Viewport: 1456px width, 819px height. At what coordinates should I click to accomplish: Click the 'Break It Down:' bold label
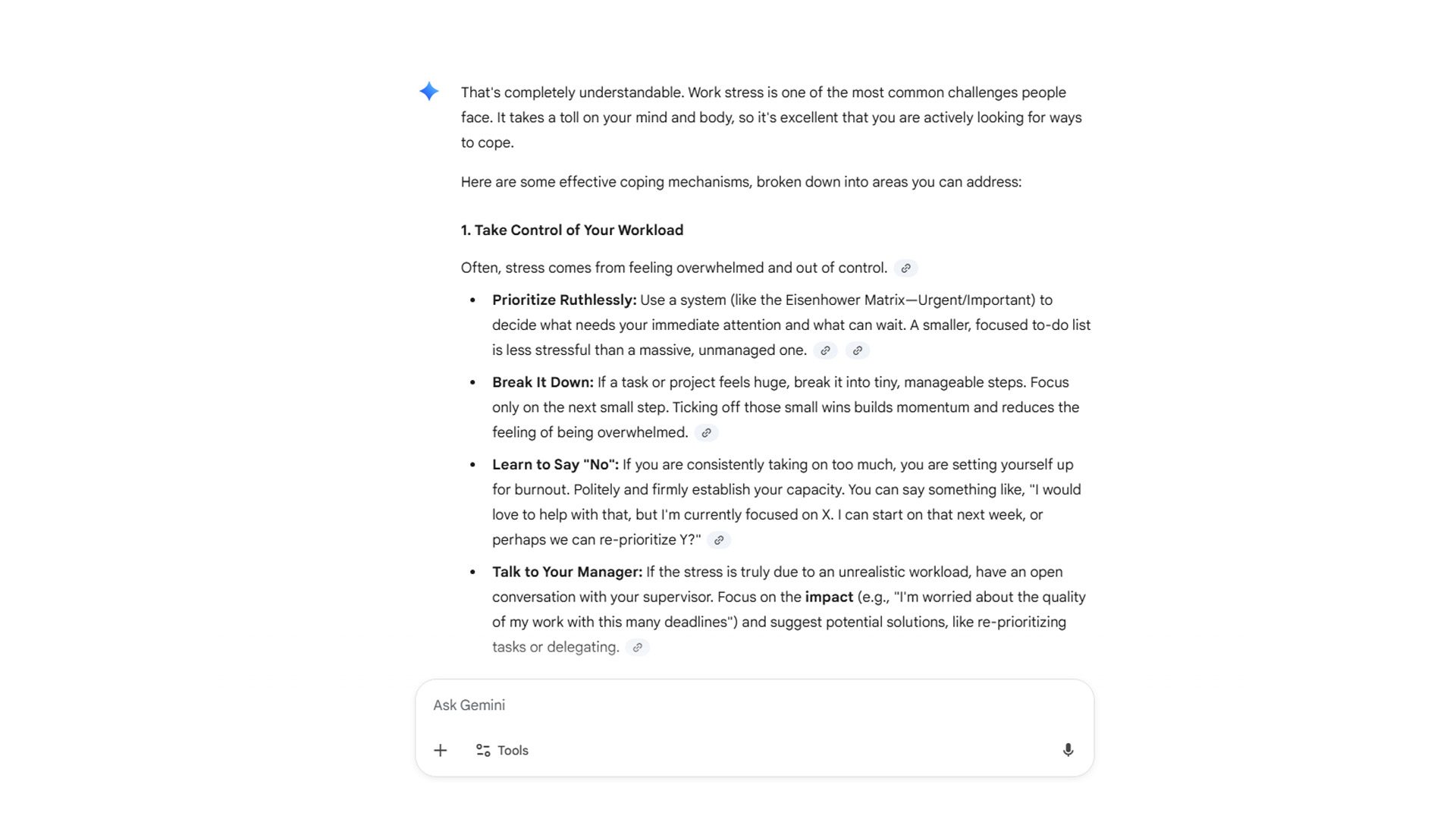tap(543, 383)
